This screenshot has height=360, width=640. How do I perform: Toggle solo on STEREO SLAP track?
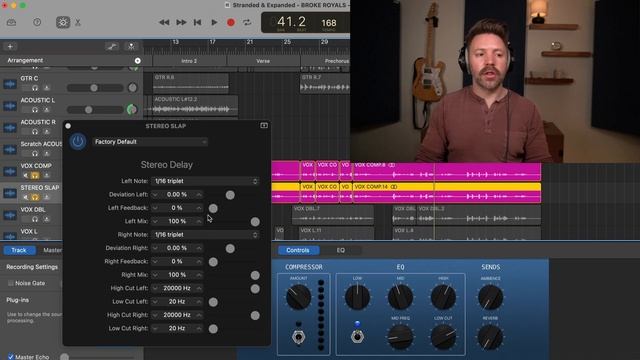35,198
